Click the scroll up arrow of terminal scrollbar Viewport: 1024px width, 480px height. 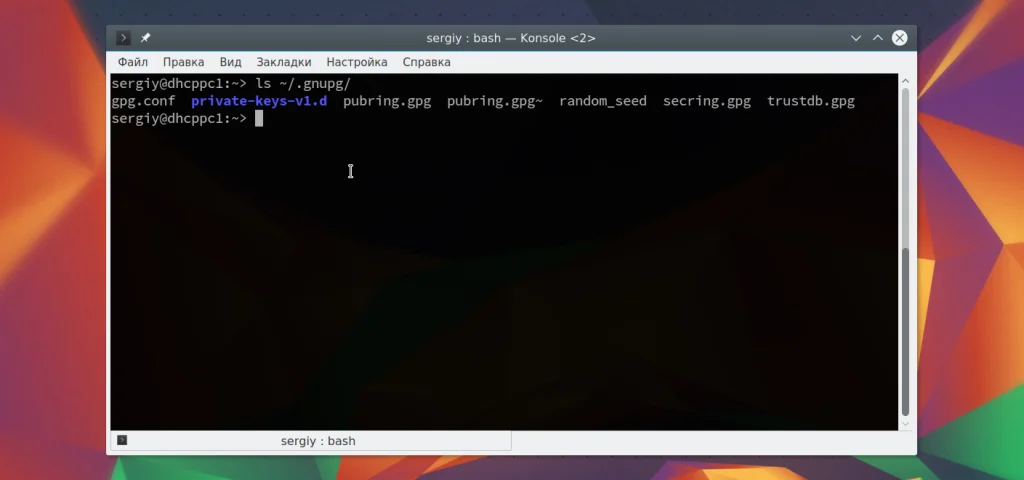click(905, 81)
